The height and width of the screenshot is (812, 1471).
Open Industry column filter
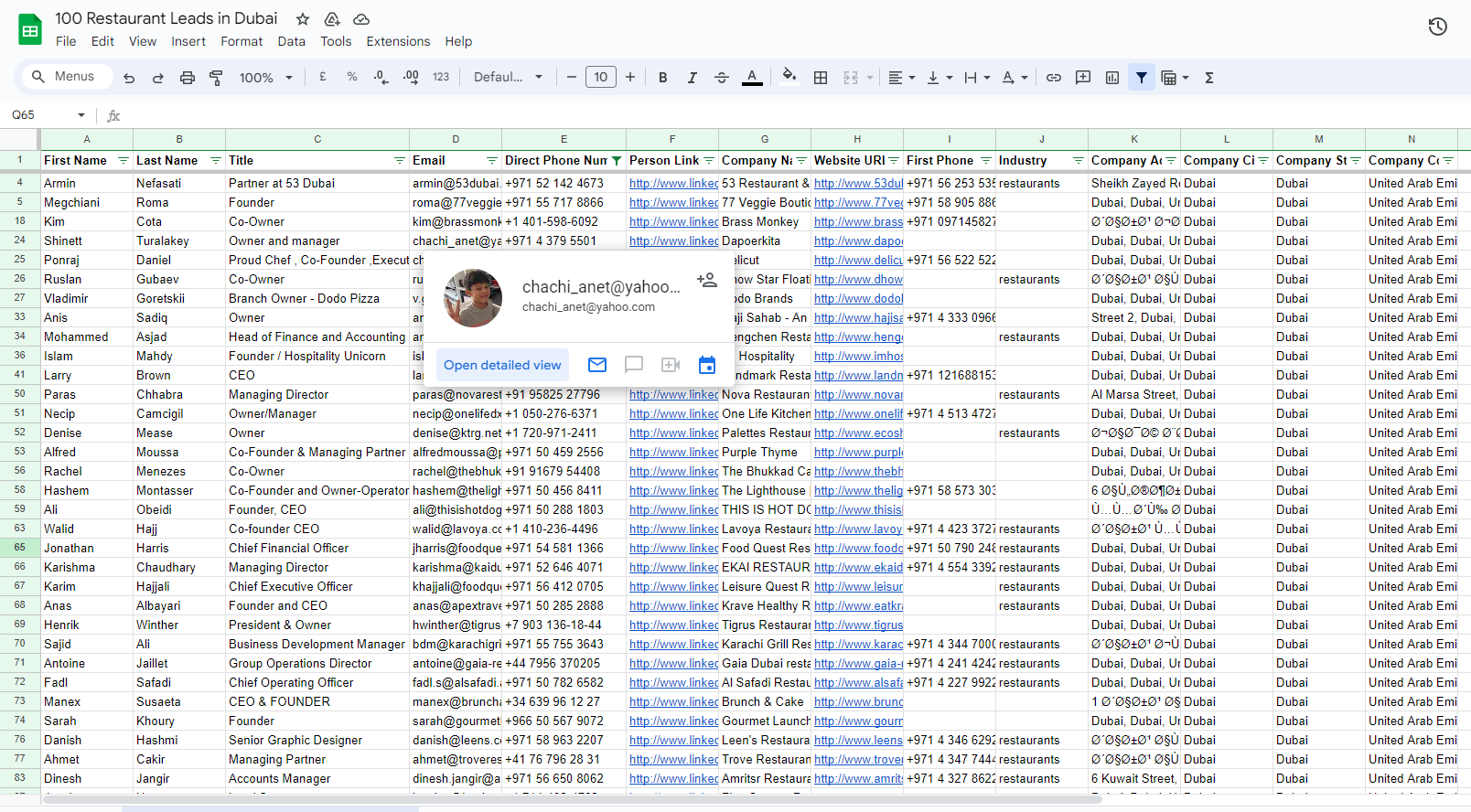1079,161
